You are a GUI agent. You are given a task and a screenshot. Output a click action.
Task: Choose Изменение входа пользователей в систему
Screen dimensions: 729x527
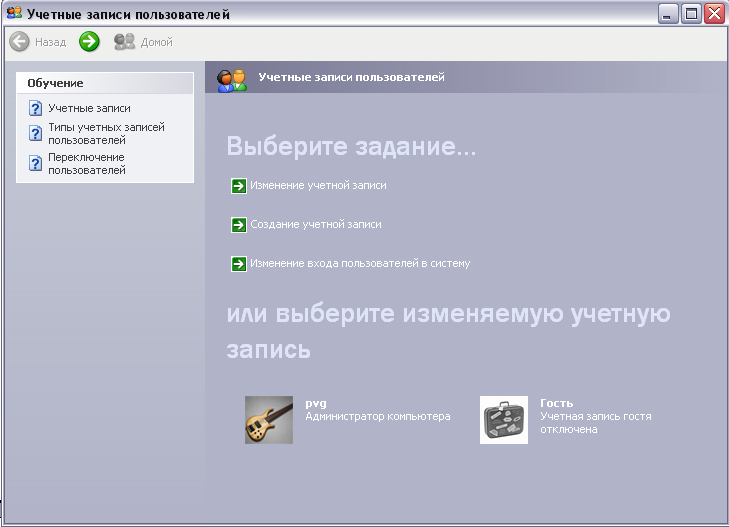point(360,264)
